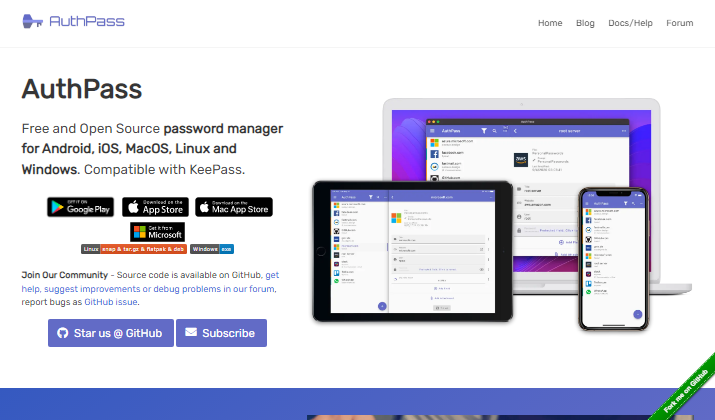The height and width of the screenshot is (420, 715).
Task: Click the phone app screenshot
Action: coord(614,259)
